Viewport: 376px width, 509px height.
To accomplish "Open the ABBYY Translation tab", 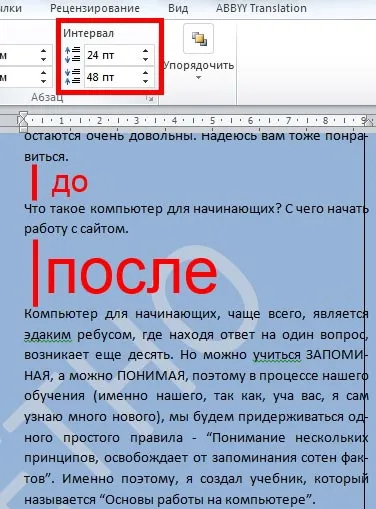I will click(x=261, y=8).
